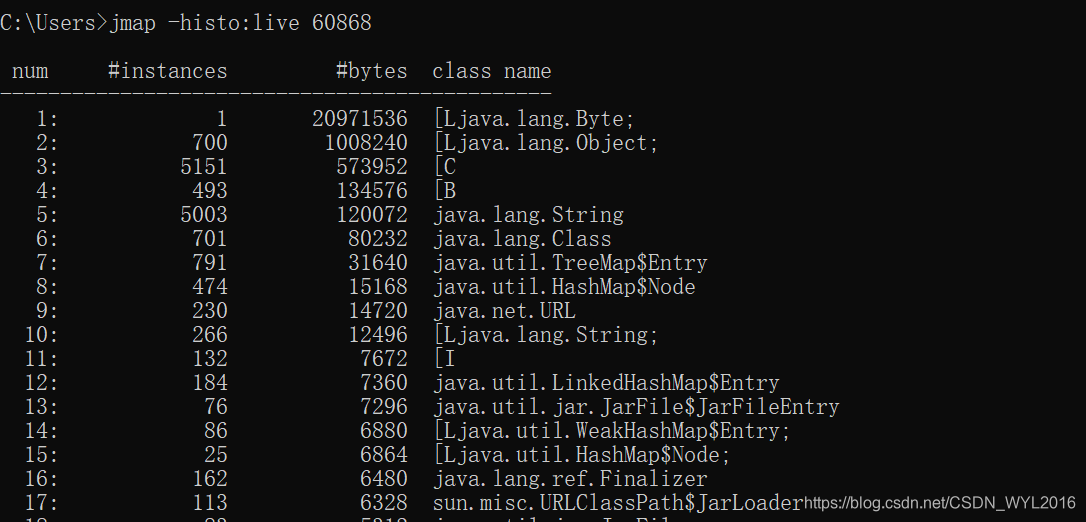Click row number '10:'
This screenshot has height=522, width=1086.
pyautogui.click(x=42, y=335)
